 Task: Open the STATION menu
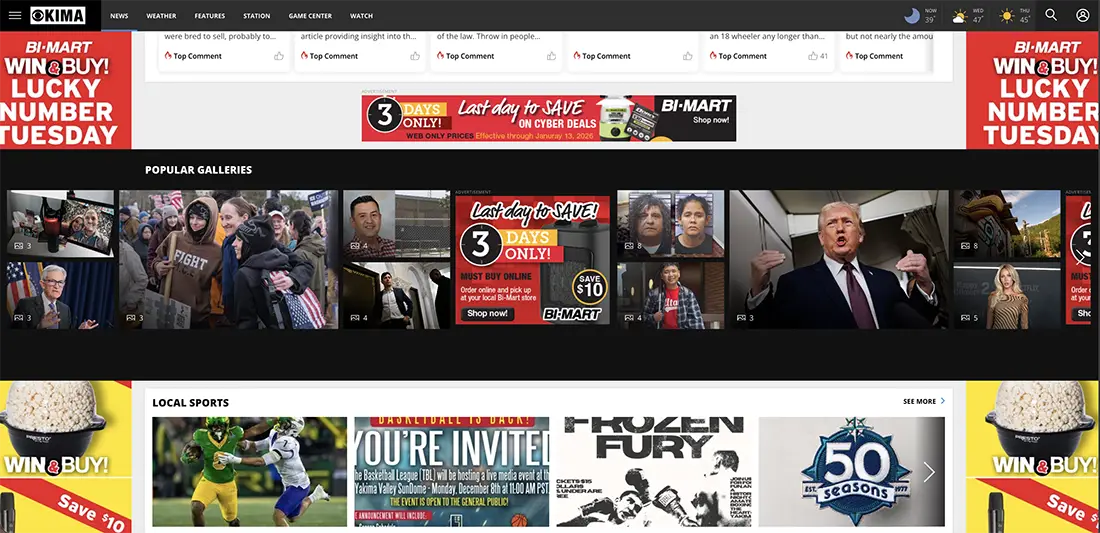pyautogui.click(x=257, y=15)
